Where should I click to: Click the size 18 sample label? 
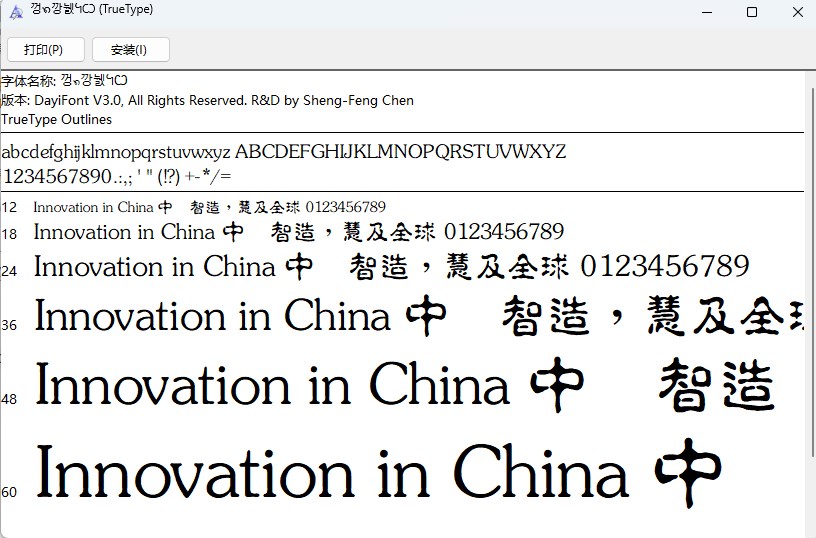10,234
